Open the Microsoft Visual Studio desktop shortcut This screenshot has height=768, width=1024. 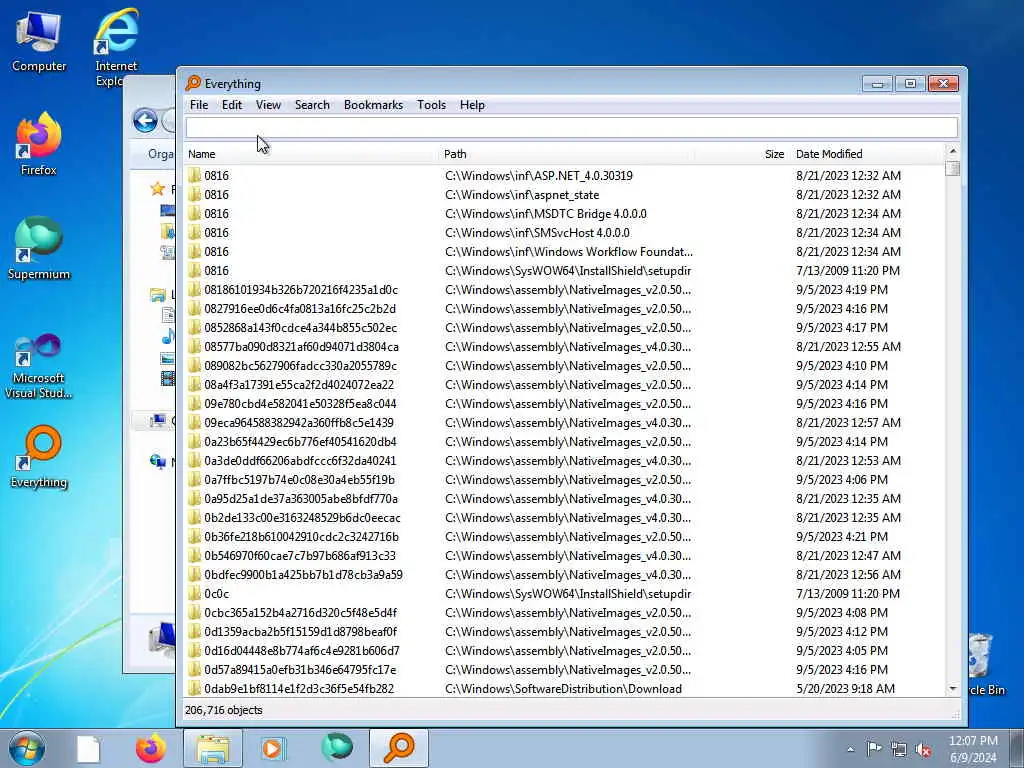39,366
